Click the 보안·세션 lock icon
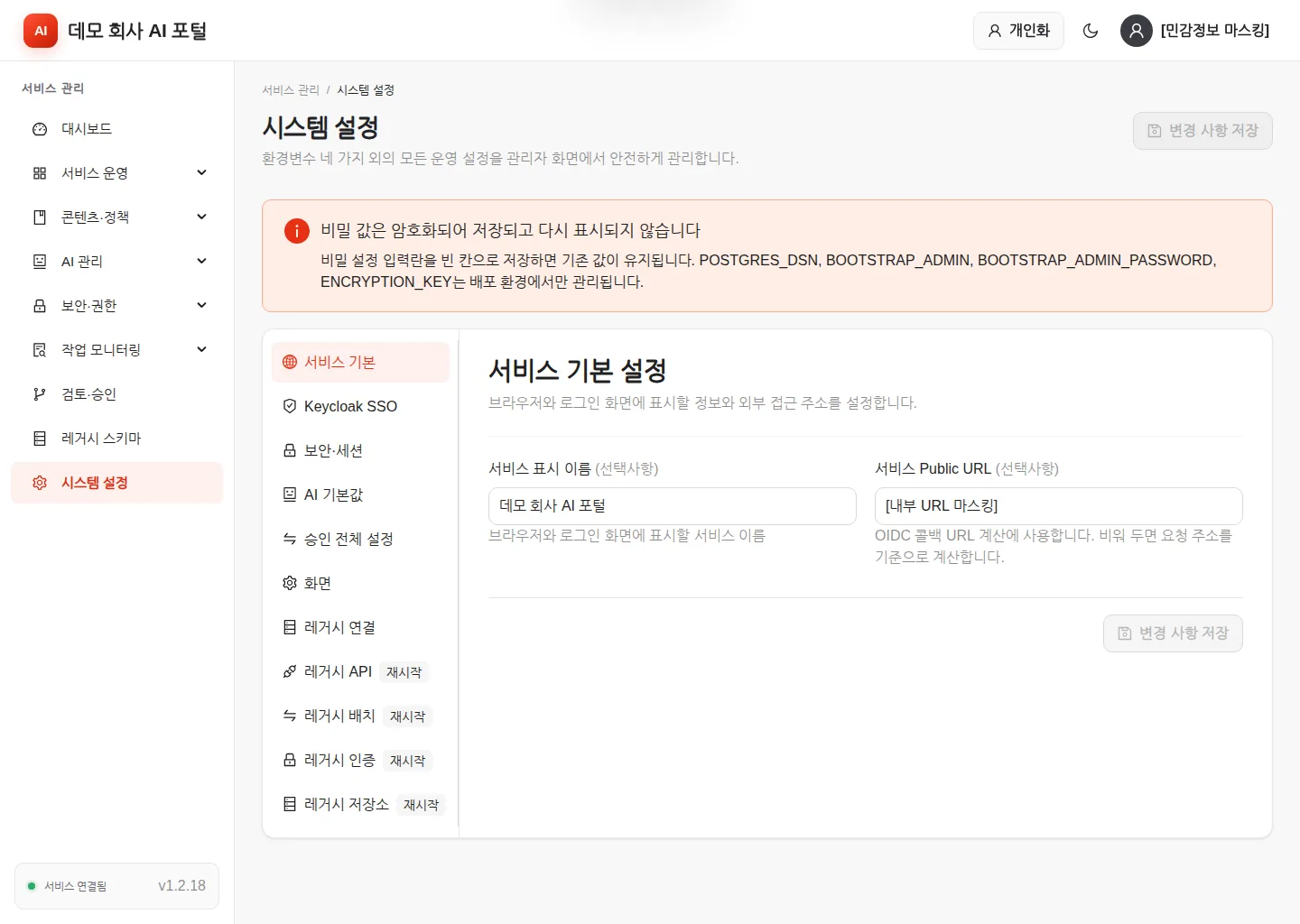This screenshot has width=1300, height=924. point(290,450)
